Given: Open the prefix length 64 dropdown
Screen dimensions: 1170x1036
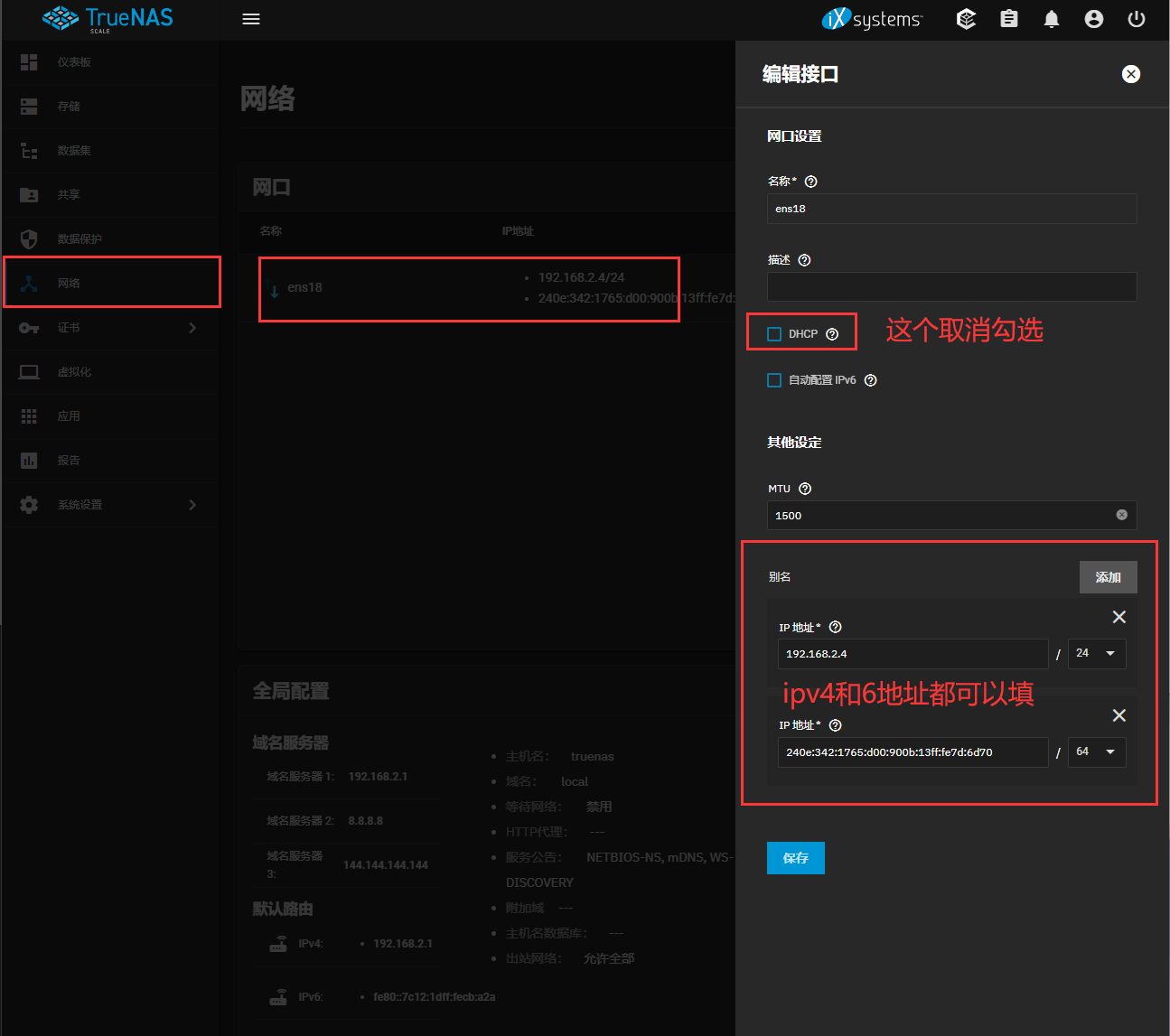Looking at the screenshot, I should 1097,751.
